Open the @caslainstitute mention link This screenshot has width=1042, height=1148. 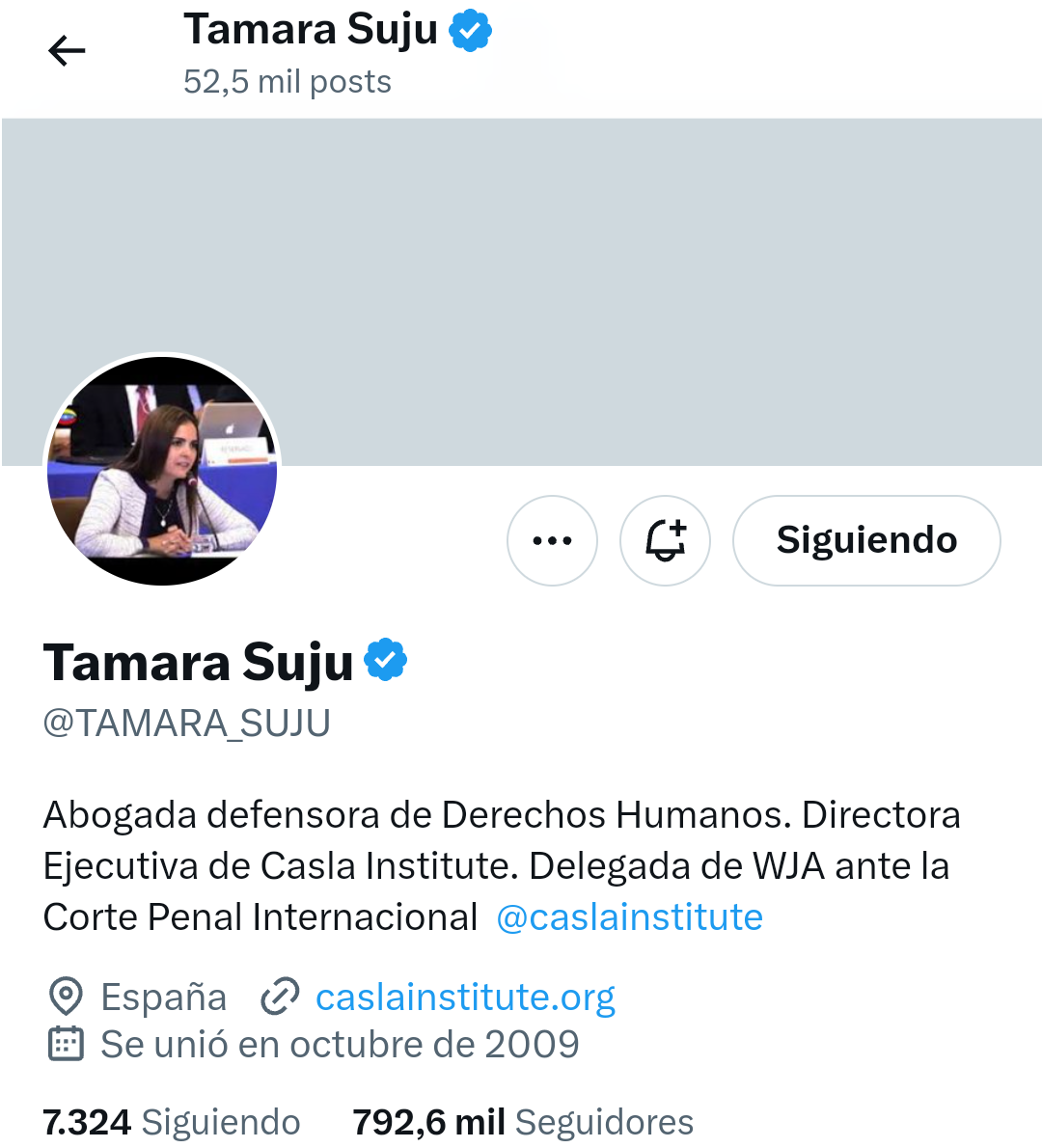pyautogui.click(x=630, y=916)
